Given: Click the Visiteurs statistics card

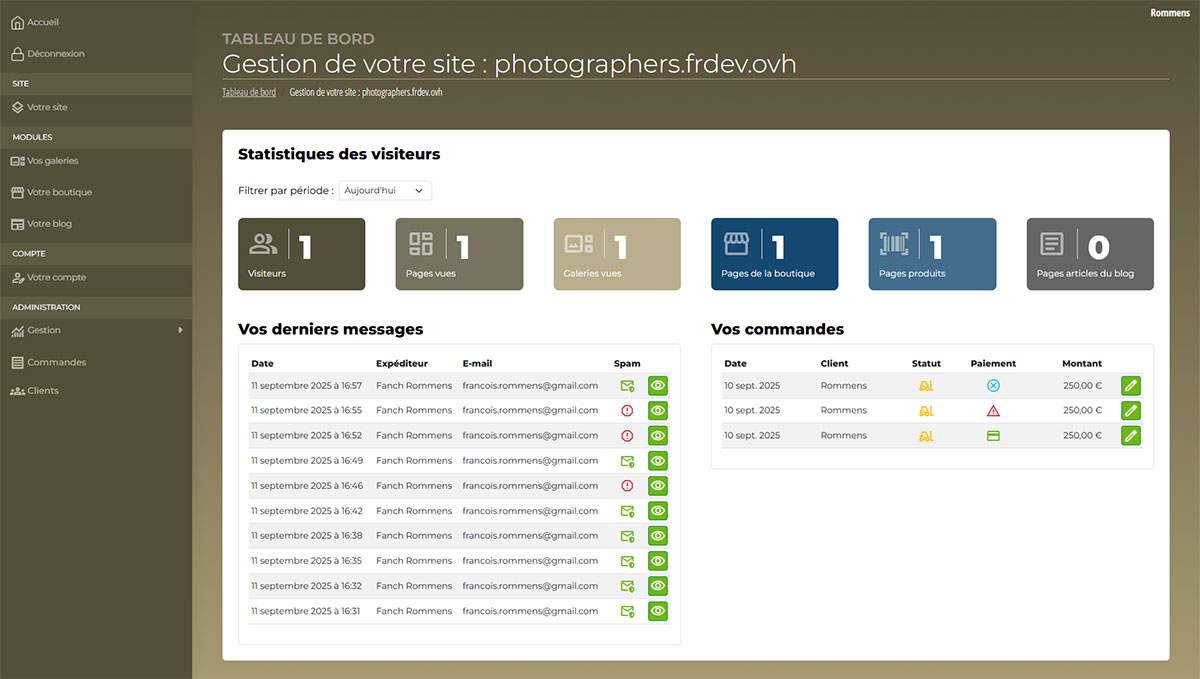Looking at the screenshot, I should pyautogui.click(x=301, y=254).
